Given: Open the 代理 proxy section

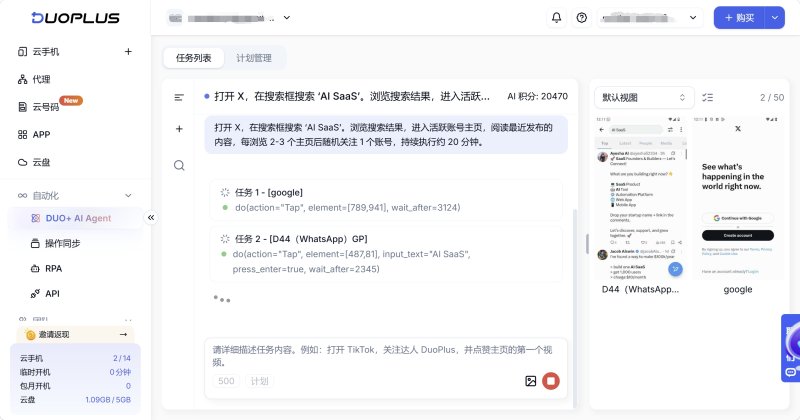Looking at the screenshot, I should pyautogui.click(x=34, y=79).
